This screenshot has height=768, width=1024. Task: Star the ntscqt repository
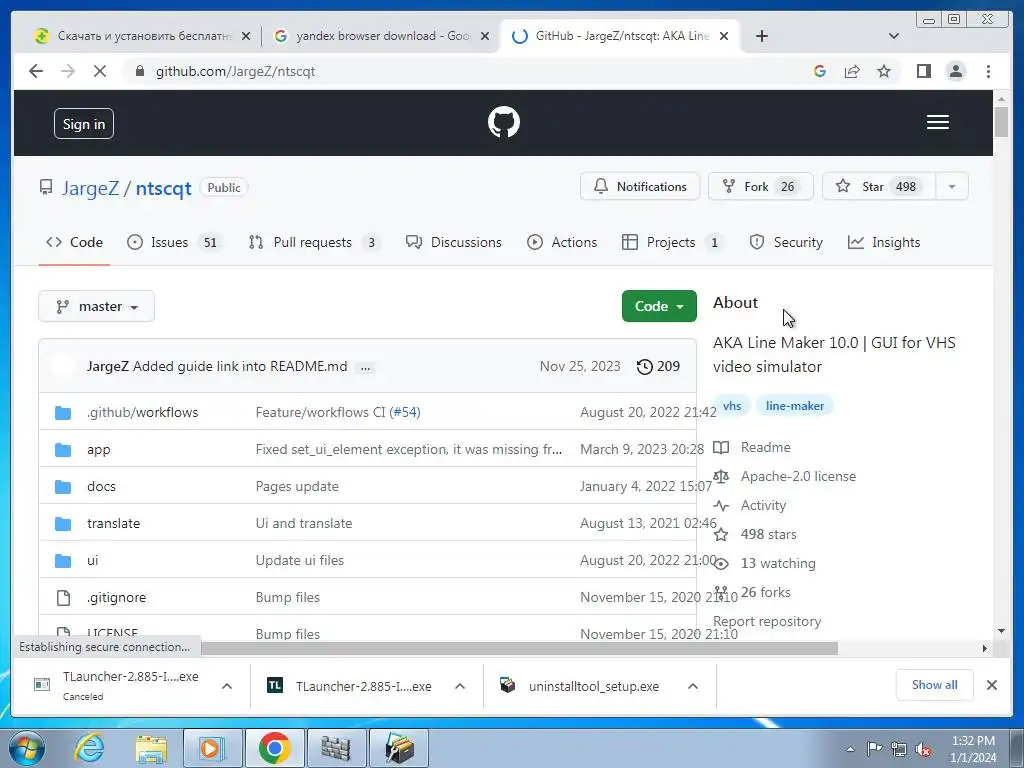pyautogui.click(x=879, y=187)
